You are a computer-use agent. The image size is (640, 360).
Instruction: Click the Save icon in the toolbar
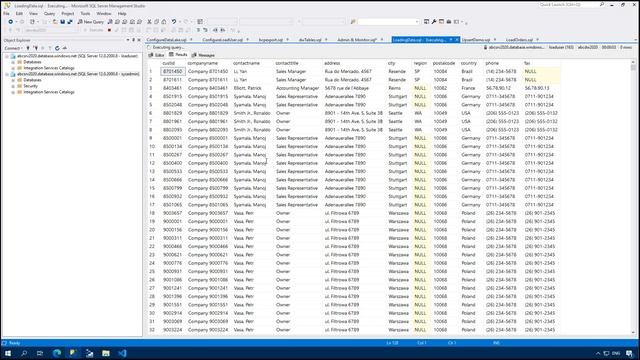pyautogui.click(x=62, y=22)
